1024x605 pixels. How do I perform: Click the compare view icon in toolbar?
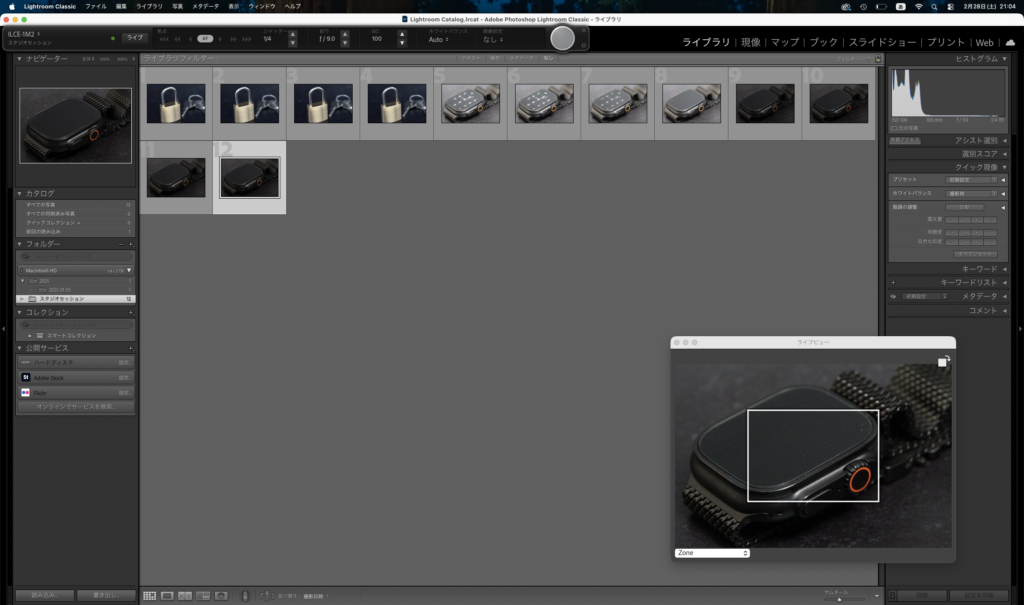(x=186, y=596)
